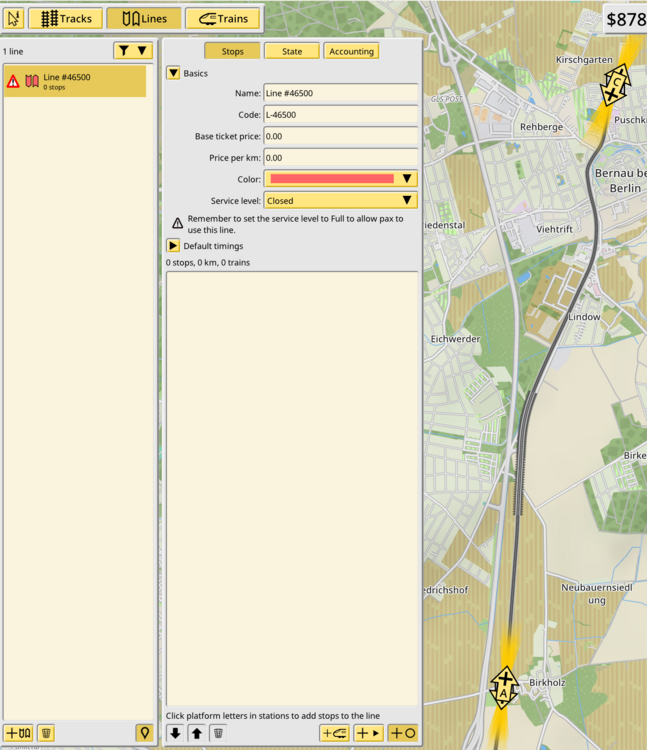Click the plus play arrow button
This screenshot has height=750, width=647.
[x=368, y=733]
